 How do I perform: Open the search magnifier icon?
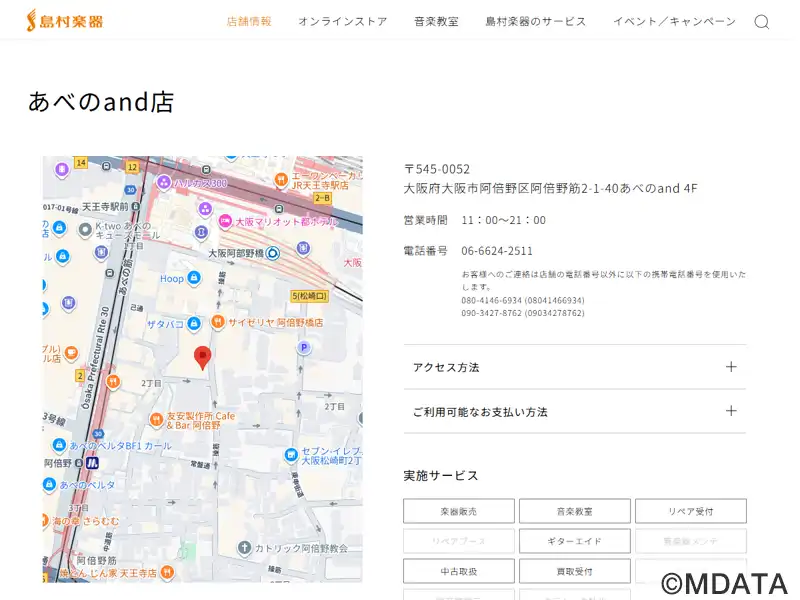point(762,22)
